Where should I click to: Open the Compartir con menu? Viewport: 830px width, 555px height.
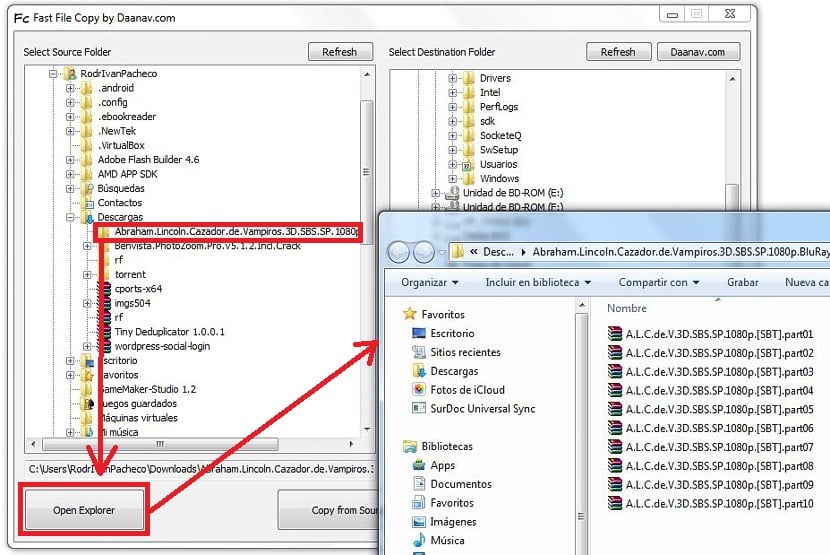coord(659,282)
